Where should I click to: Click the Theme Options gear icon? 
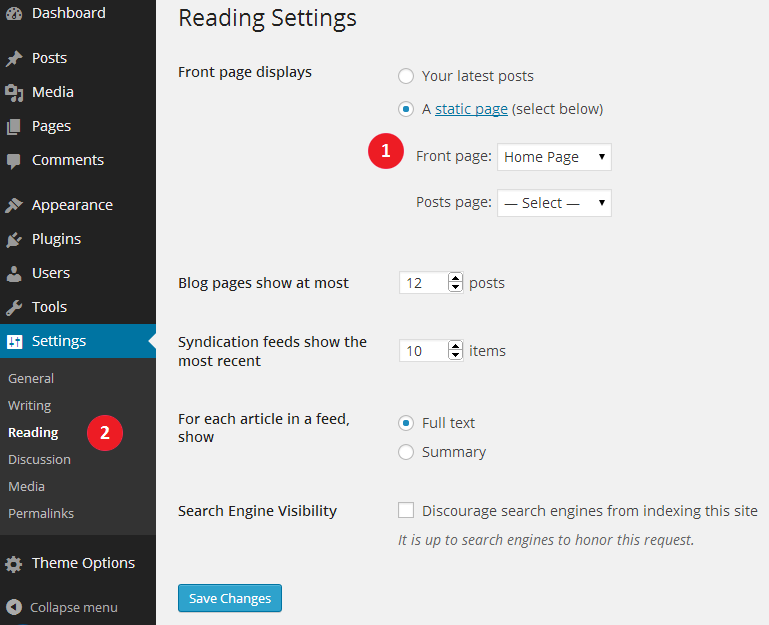coord(14,564)
